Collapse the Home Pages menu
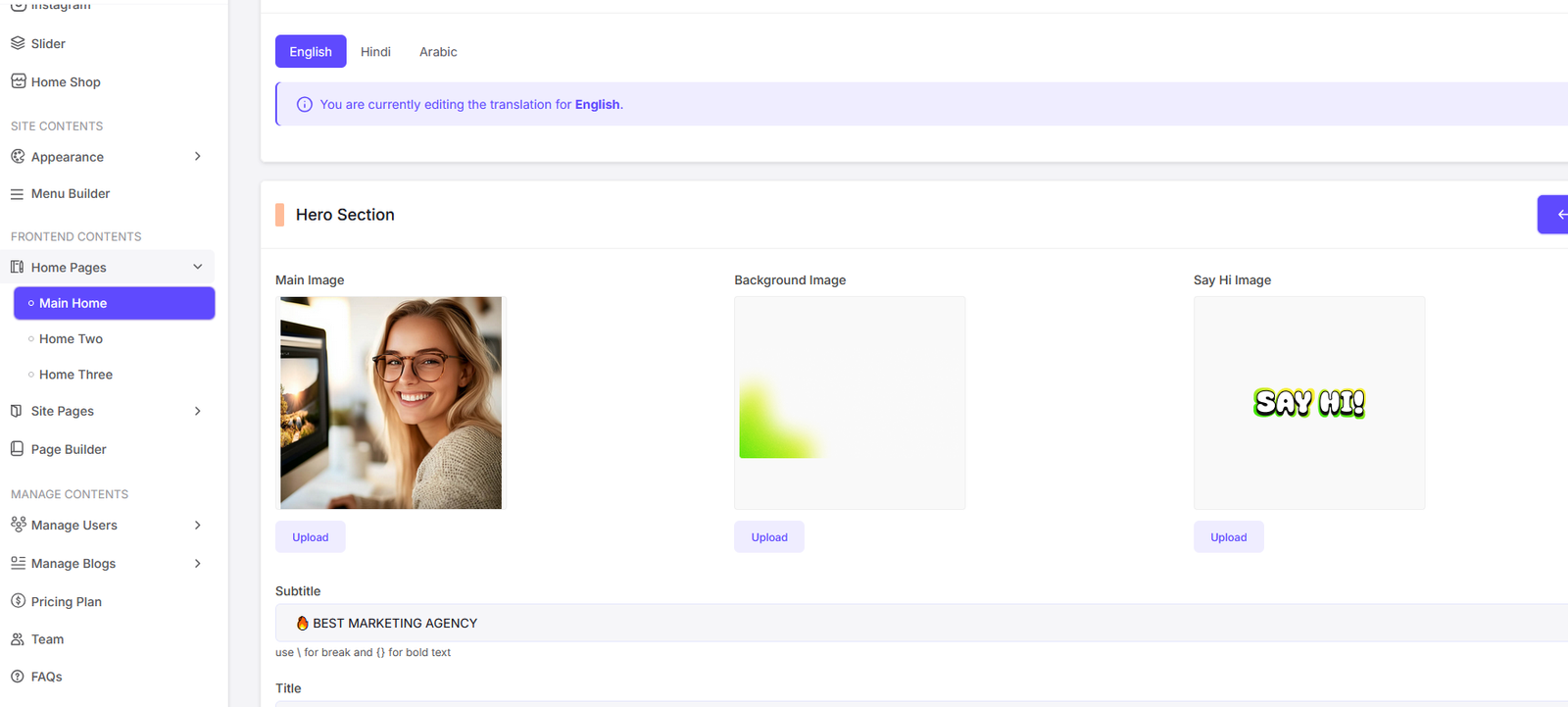The width and height of the screenshot is (1568, 707). tap(198, 267)
